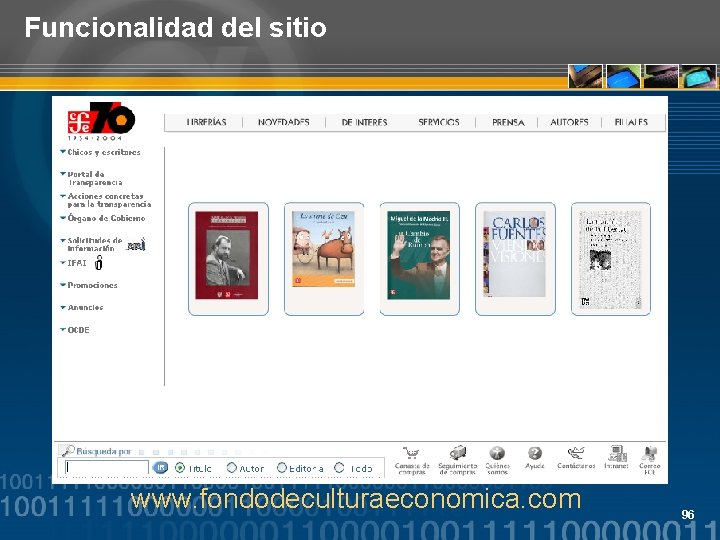Screen dimensions: 720x540
Task: Click the Búsqueda por label
Action: click(x=104, y=451)
